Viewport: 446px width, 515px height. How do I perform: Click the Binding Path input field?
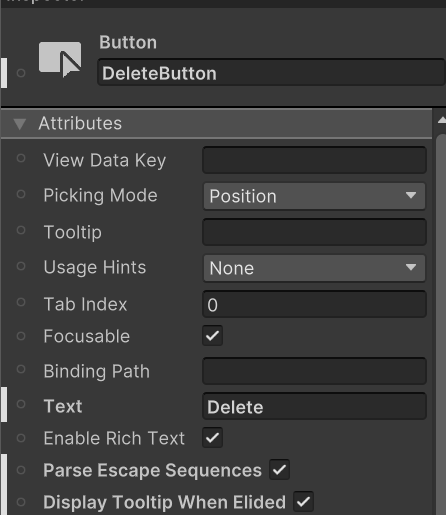[314, 371]
